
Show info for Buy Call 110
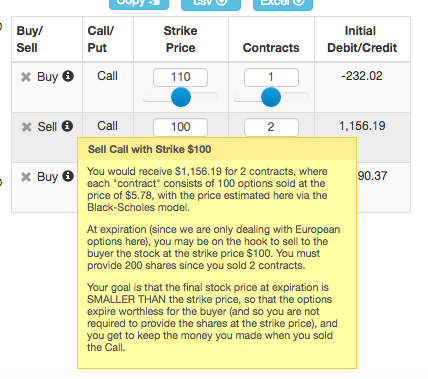pyautogui.click(x=68, y=76)
